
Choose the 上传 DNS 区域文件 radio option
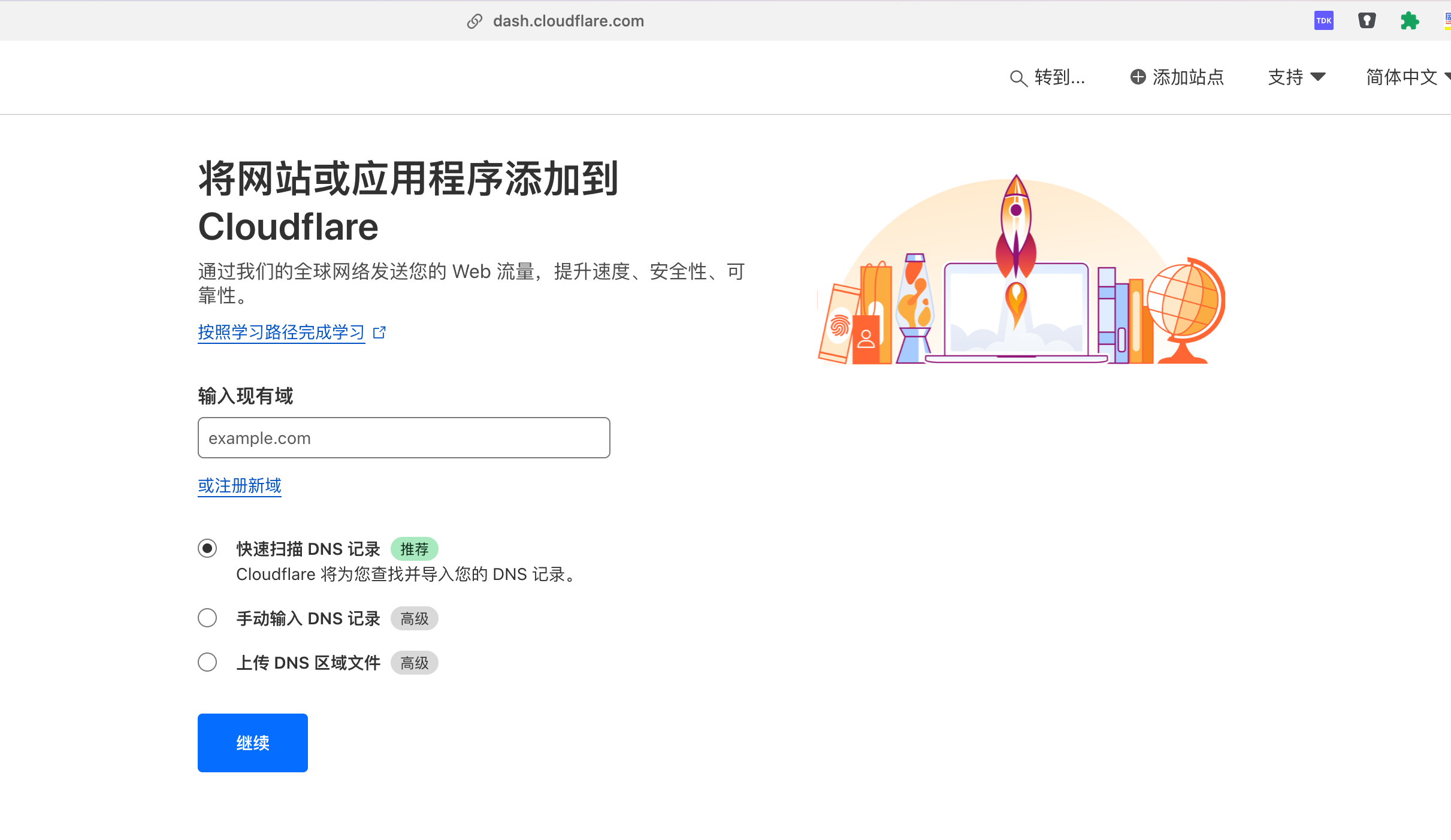coord(207,662)
